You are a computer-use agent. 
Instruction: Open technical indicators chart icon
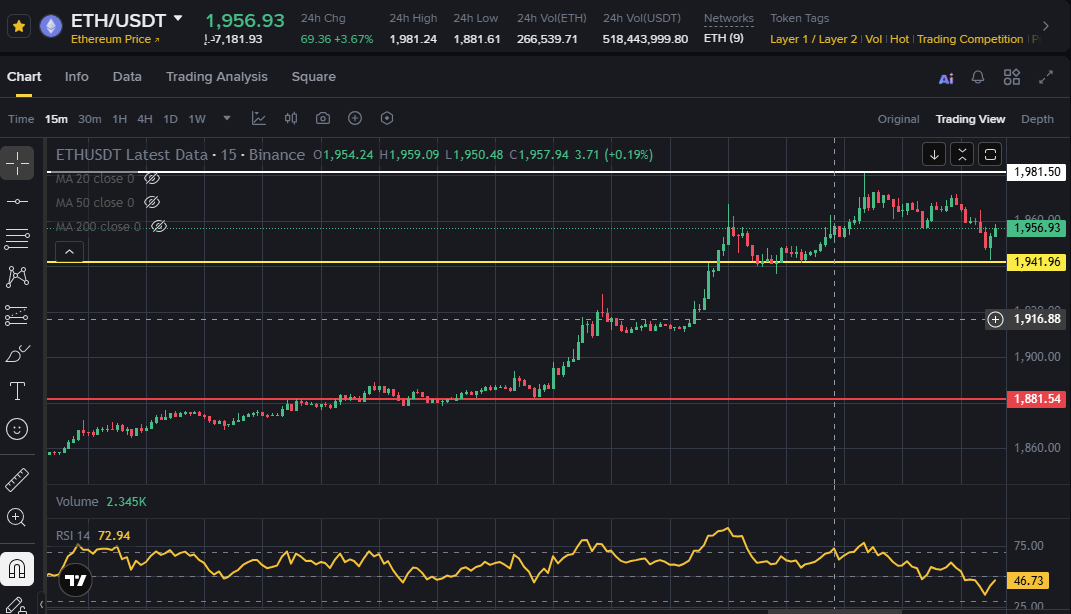(259, 118)
